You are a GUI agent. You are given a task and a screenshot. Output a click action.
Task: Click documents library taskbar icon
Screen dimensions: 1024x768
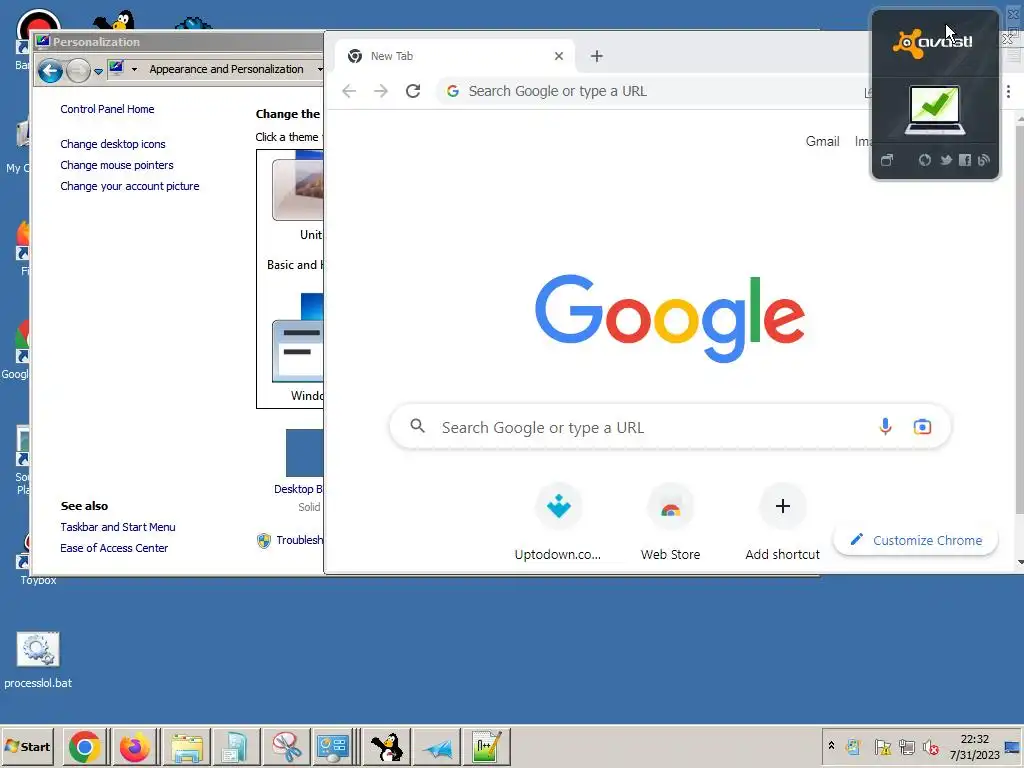(235, 747)
